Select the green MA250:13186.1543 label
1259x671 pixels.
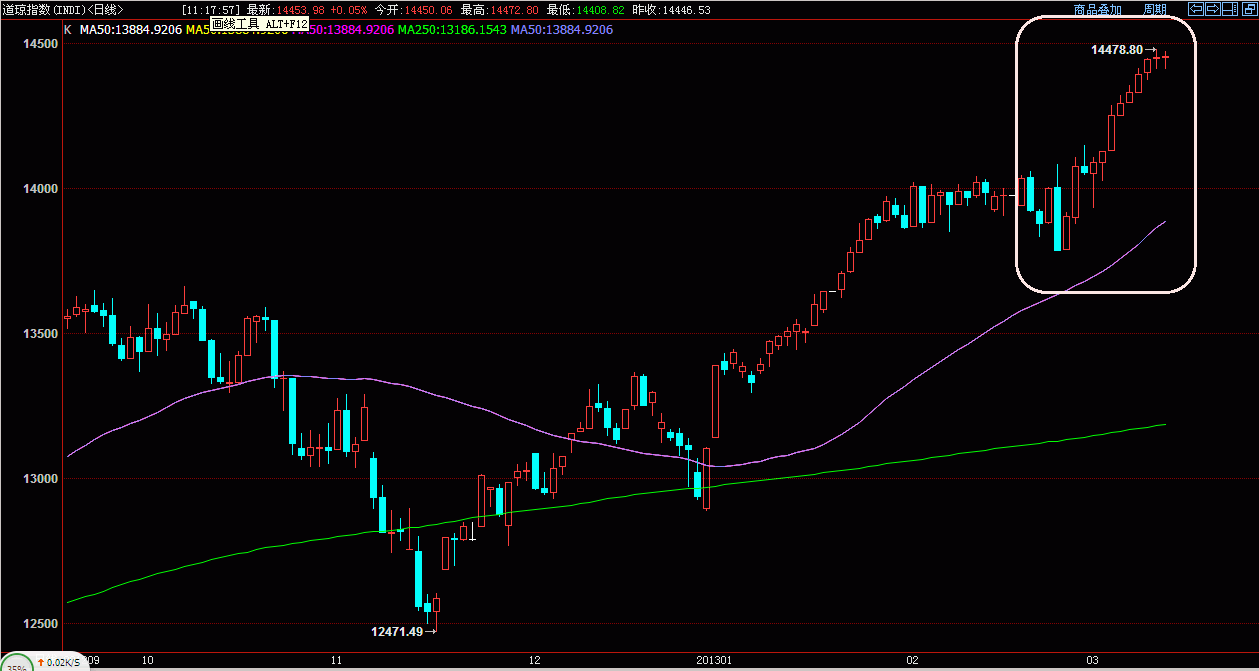(452, 30)
